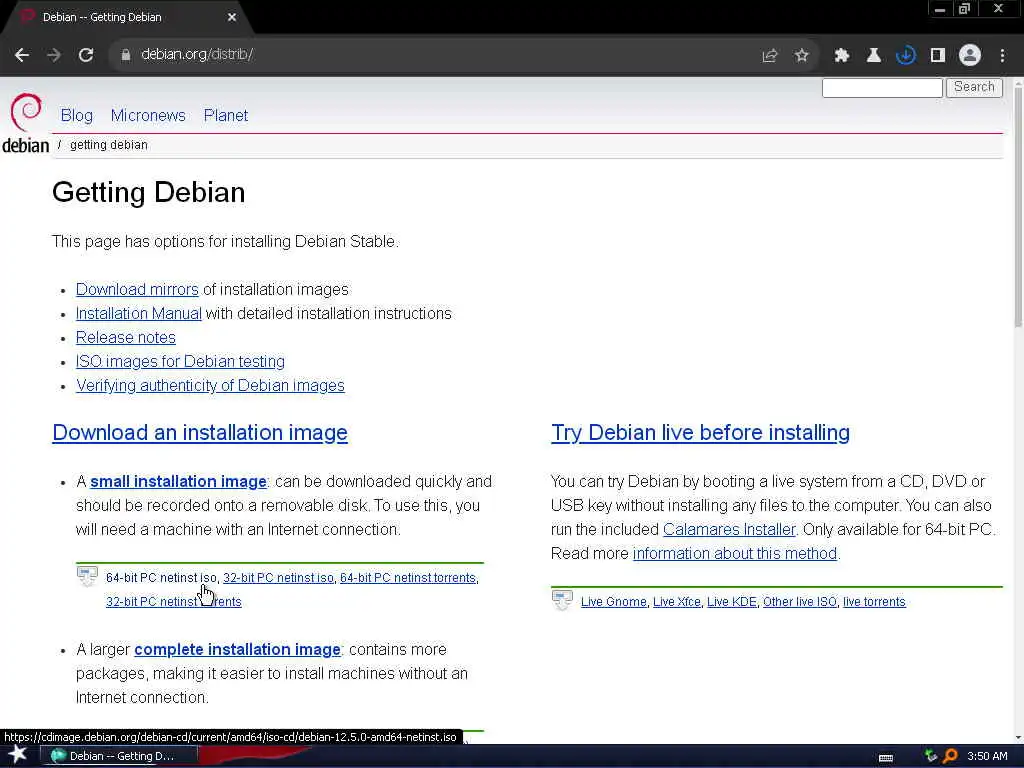Open the Installation Manual link
Screen dimensions: 1024x768
point(138,313)
